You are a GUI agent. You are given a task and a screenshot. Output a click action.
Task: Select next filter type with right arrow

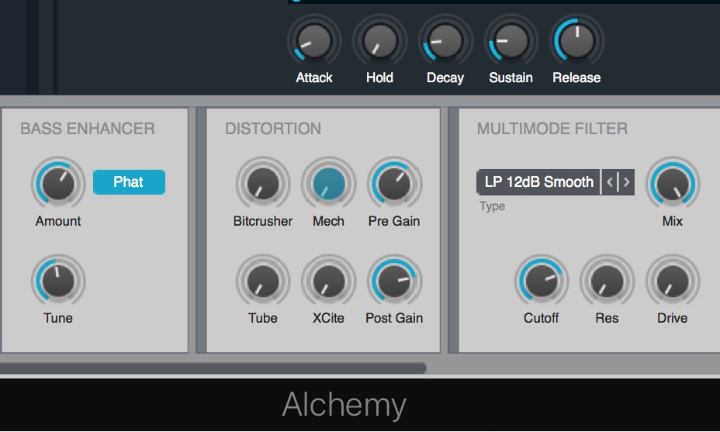(626, 182)
